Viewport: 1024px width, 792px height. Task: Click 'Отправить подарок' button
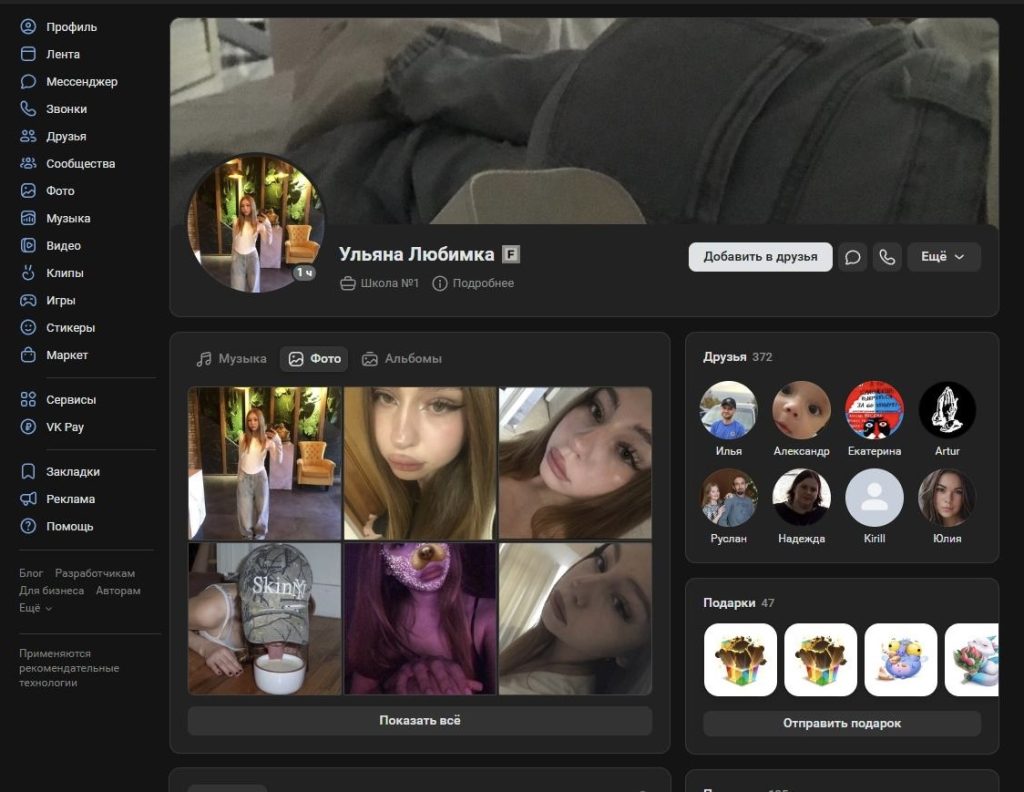[x=841, y=723]
